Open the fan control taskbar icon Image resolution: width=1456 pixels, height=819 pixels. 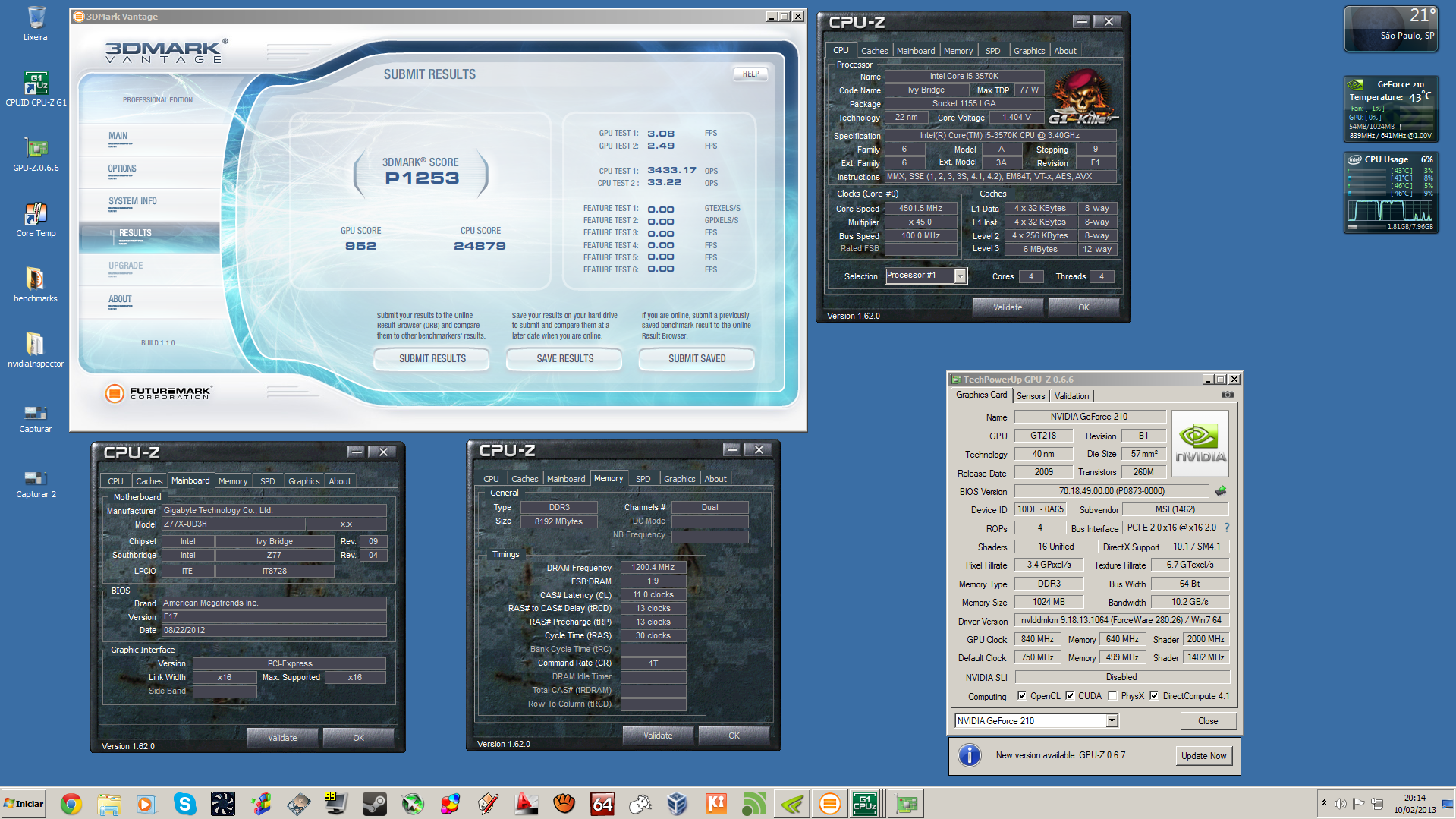(x=223, y=804)
